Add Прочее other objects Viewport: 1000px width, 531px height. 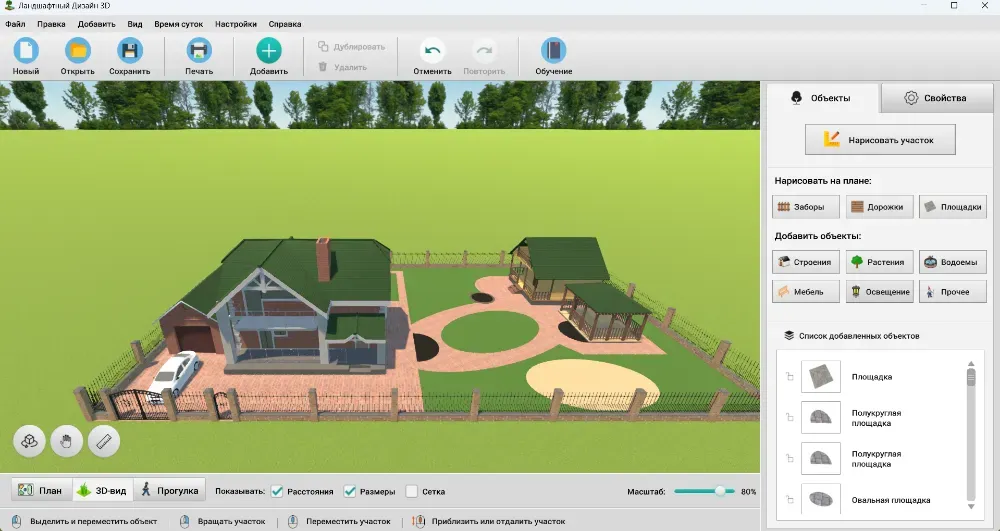(953, 291)
